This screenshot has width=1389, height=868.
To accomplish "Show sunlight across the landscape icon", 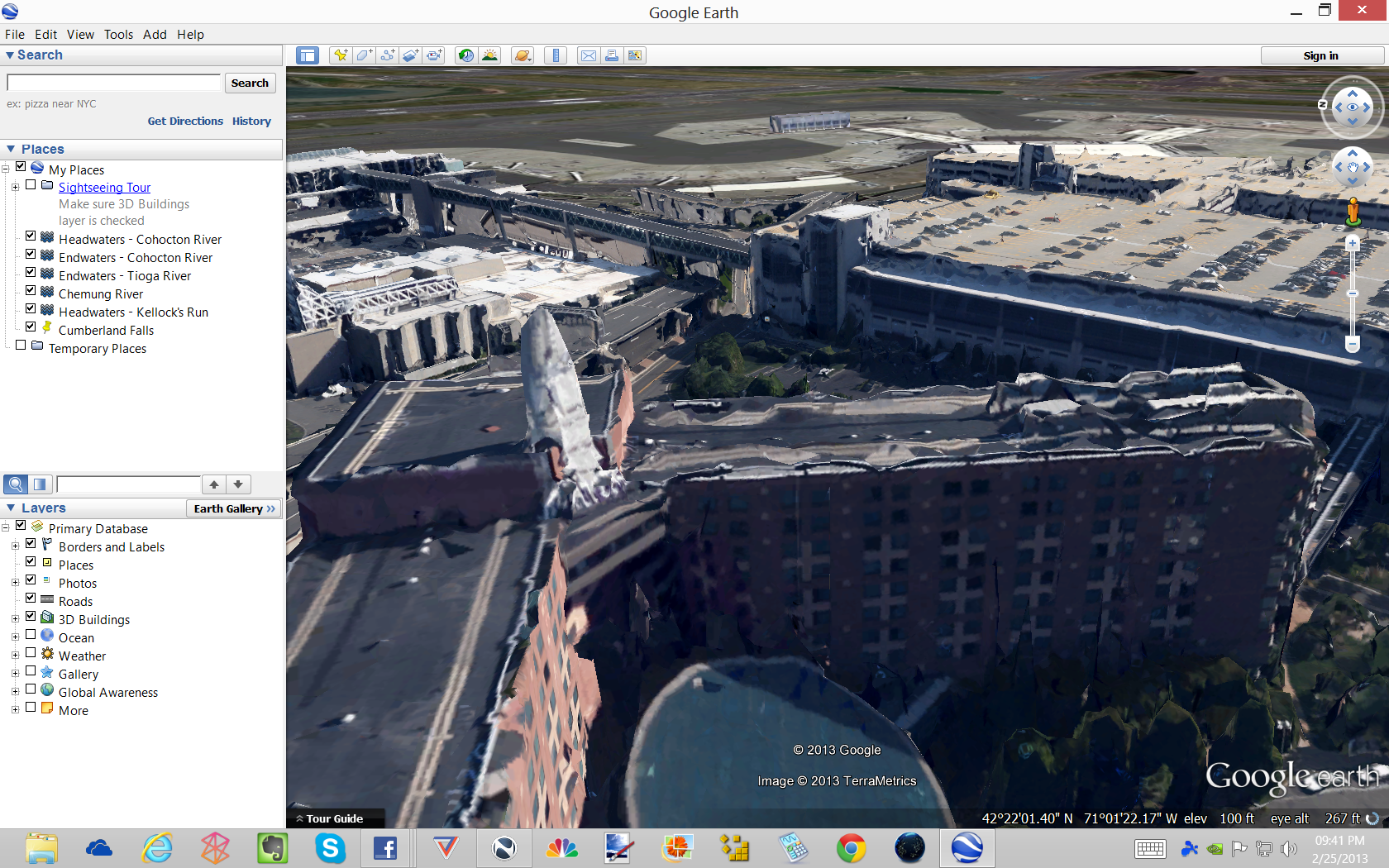I will tap(489, 55).
